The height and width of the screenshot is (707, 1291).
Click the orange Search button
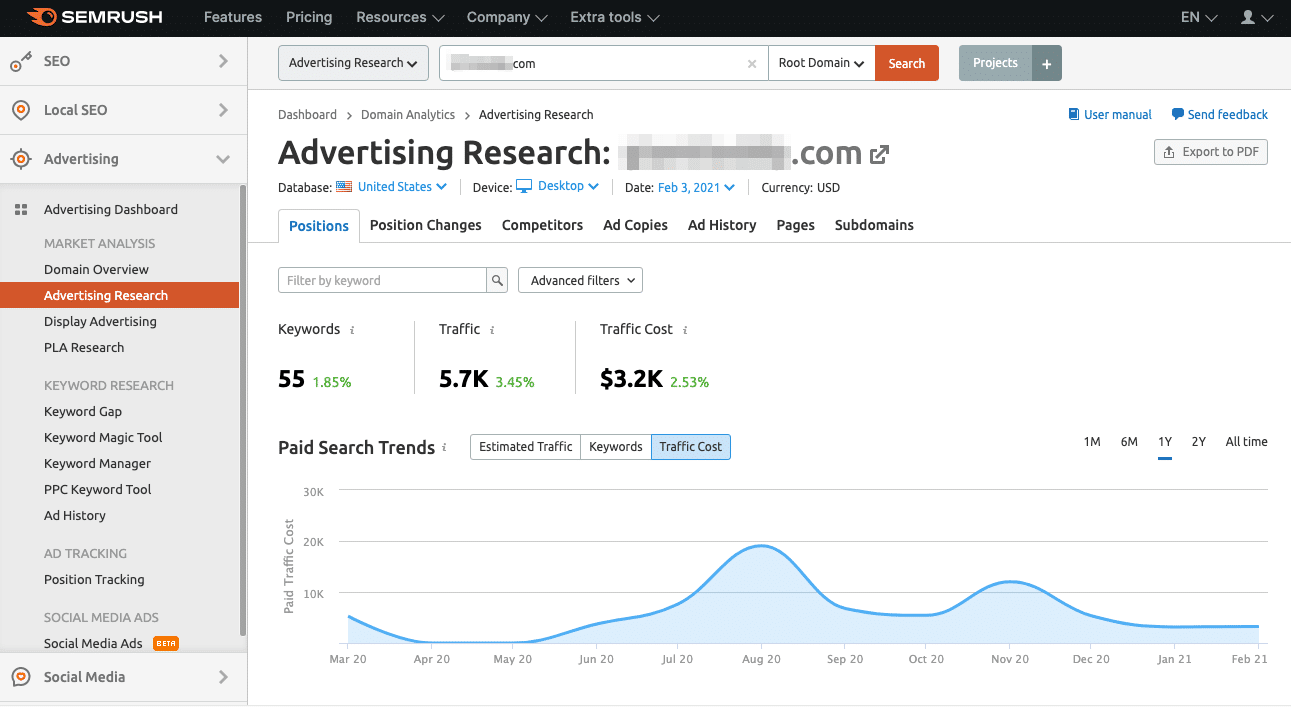(907, 63)
